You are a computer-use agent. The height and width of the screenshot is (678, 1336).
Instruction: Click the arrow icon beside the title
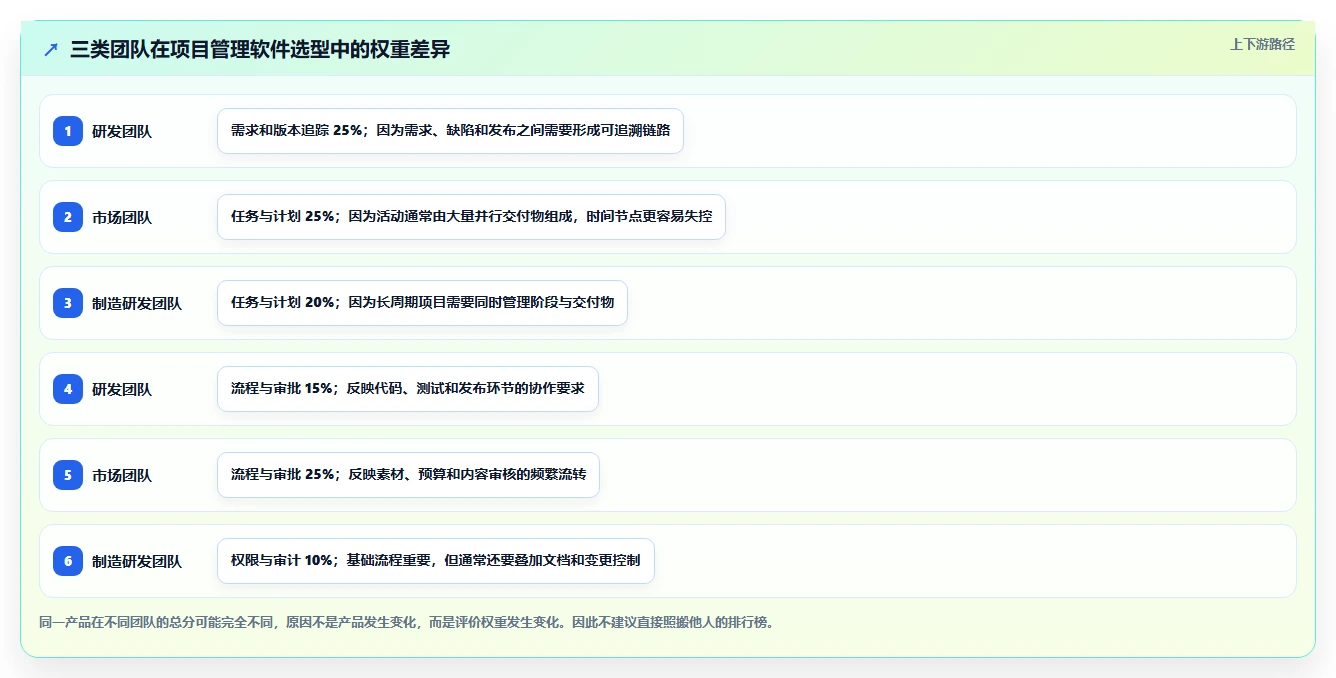(51, 50)
